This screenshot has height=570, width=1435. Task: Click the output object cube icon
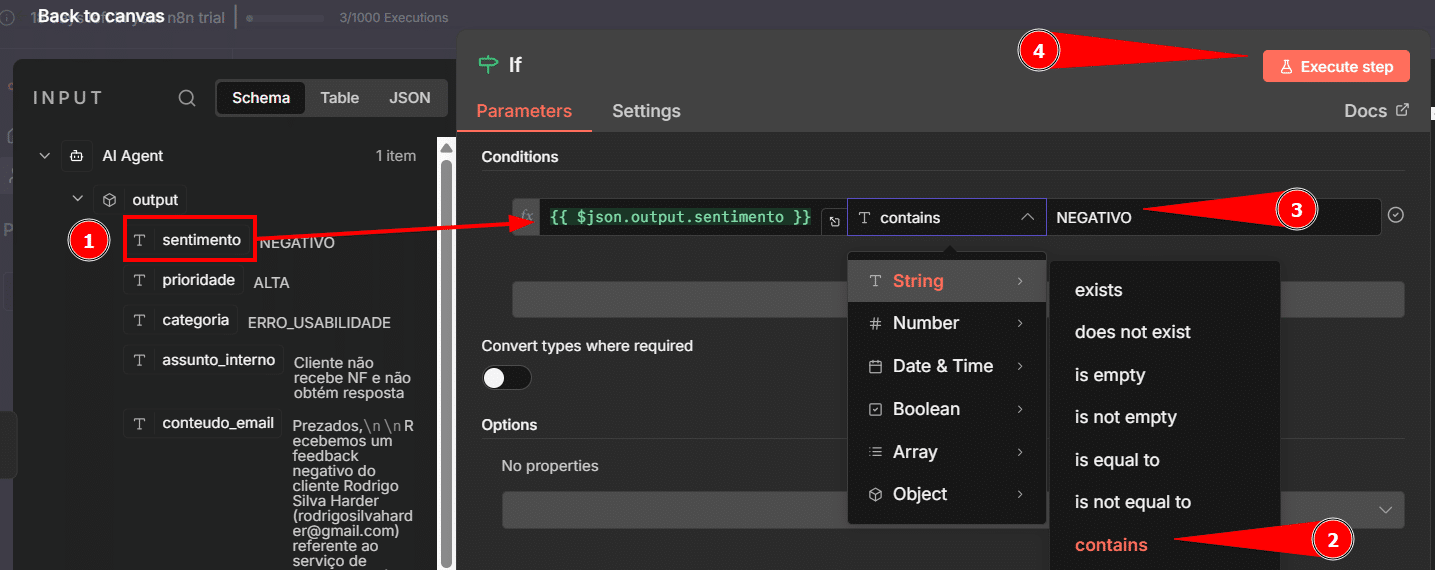109,199
